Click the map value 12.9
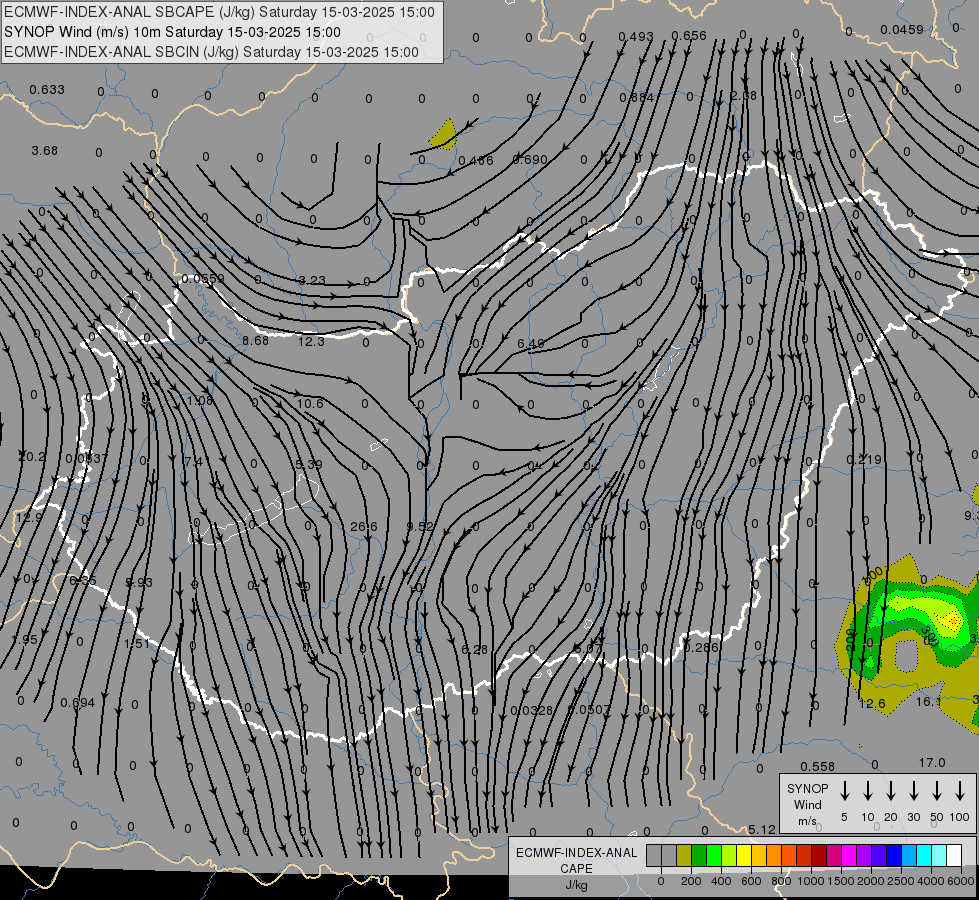The width and height of the screenshot is (979, 900). pyautogui.click(x=29, y=517)
